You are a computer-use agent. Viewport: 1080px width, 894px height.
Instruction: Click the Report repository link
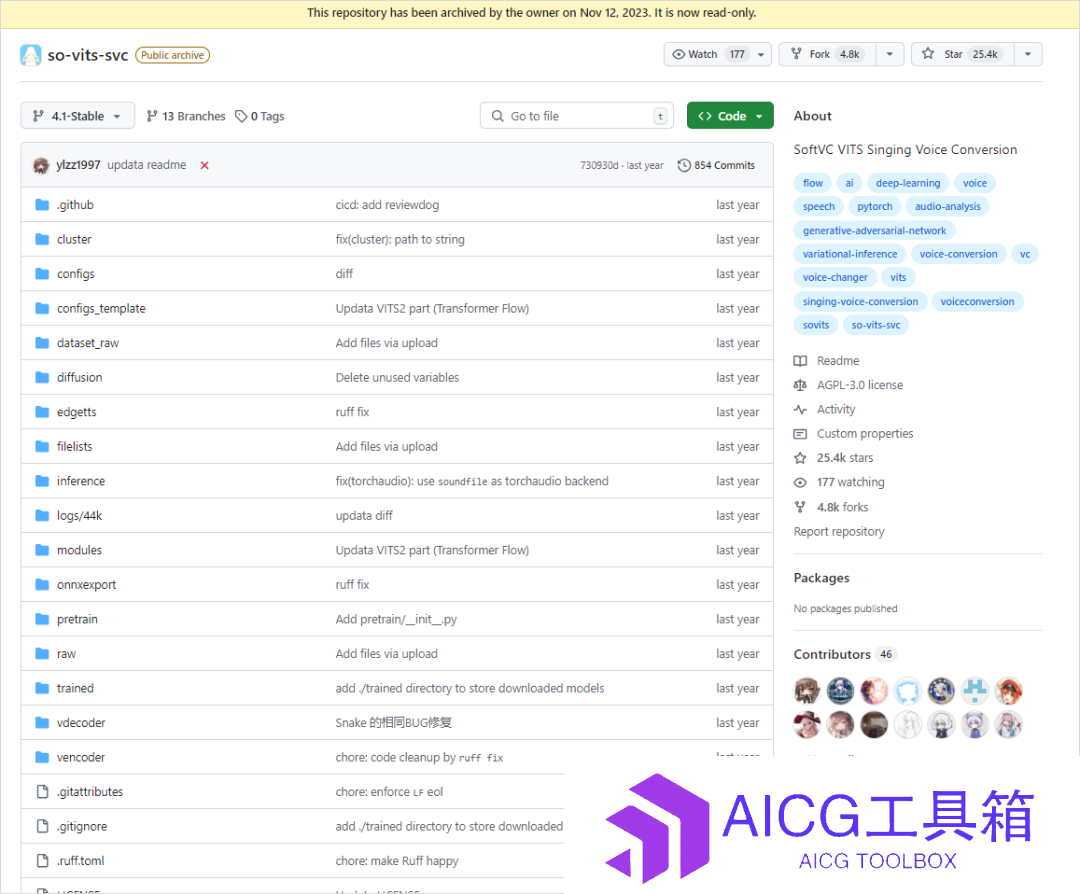tap(839, 532)
